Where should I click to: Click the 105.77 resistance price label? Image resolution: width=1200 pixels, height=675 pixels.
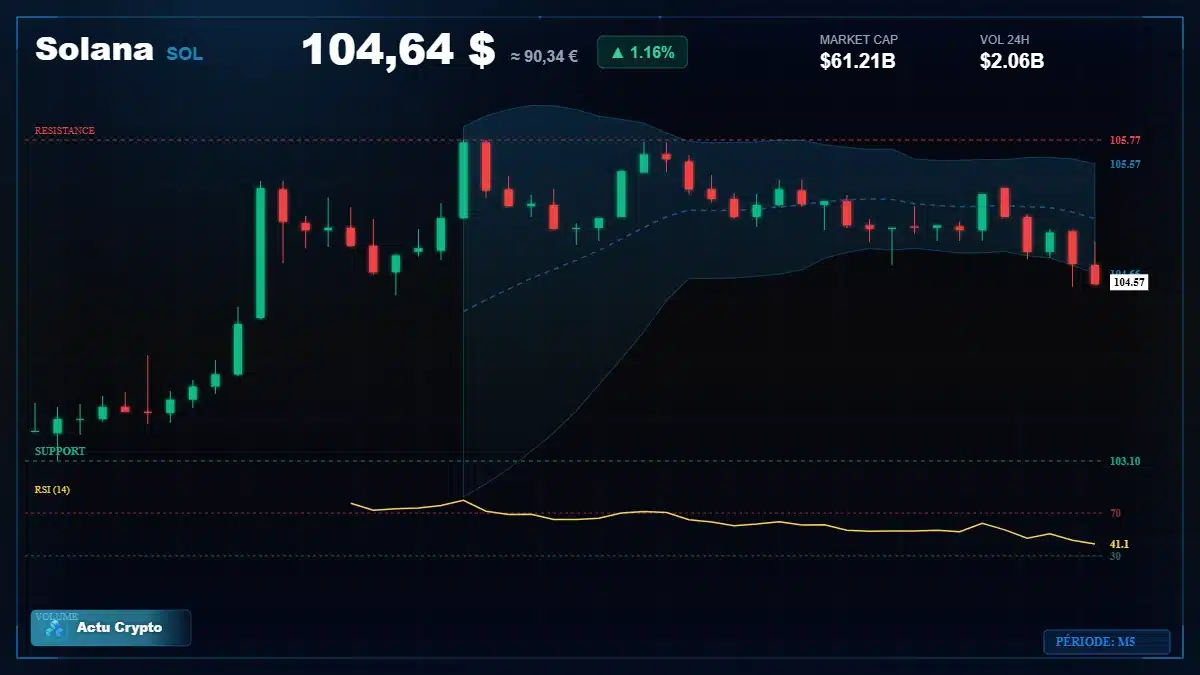[1125, 140]
